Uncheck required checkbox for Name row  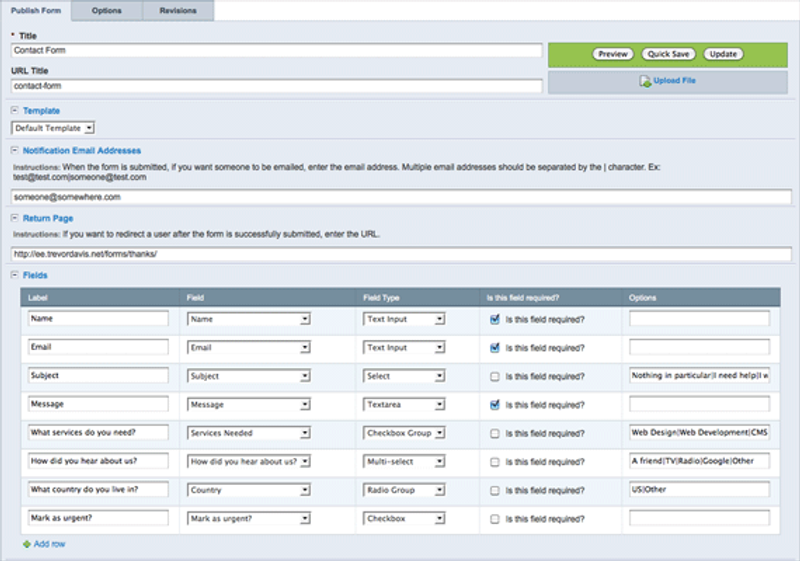(x=494, y=319)
